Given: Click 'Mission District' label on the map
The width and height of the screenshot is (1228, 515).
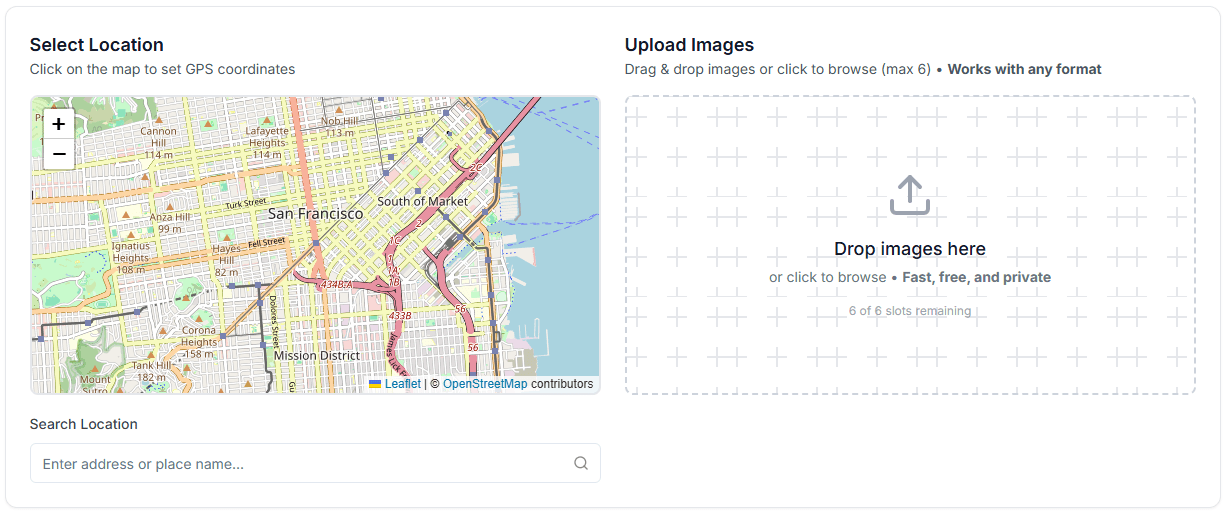Looking at the screenshot, I should (317, 355).
